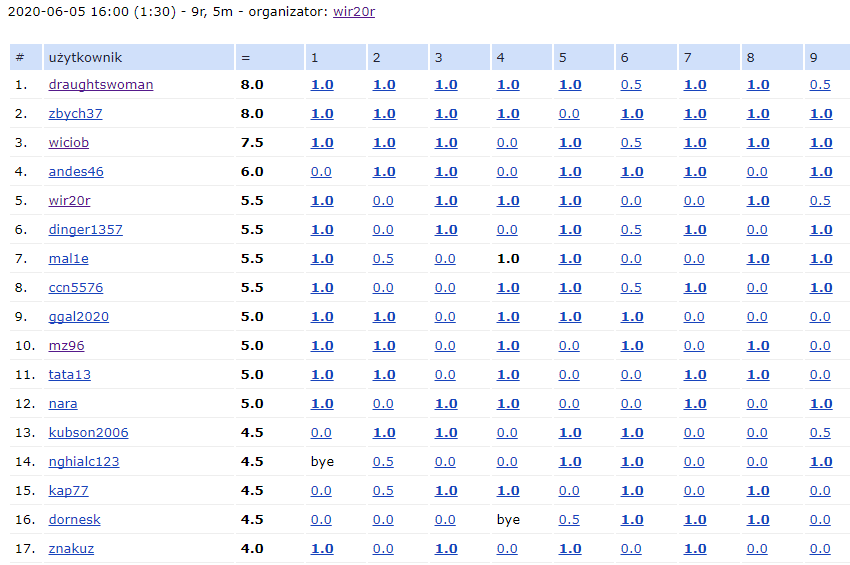Open dornesk's profile
The width and height of the screenshot is (850, 565).
[75, 520]
